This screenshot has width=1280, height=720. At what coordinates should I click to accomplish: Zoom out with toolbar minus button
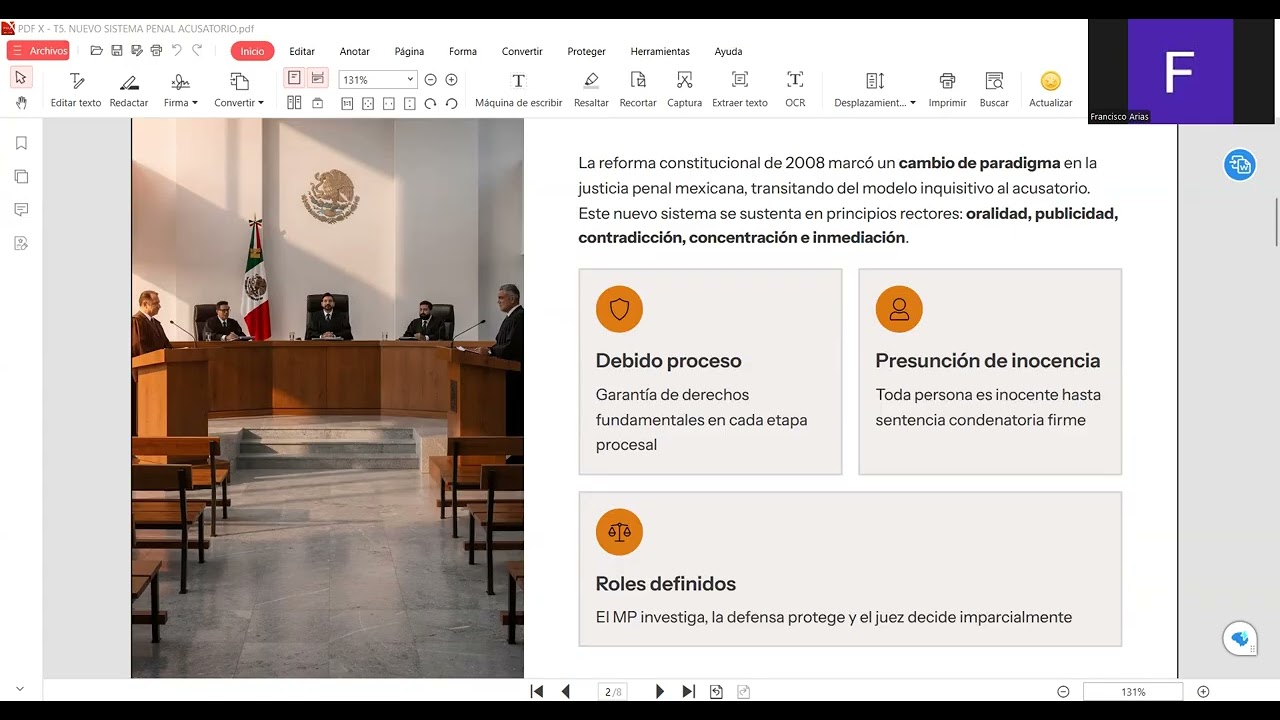pos(431,79)
